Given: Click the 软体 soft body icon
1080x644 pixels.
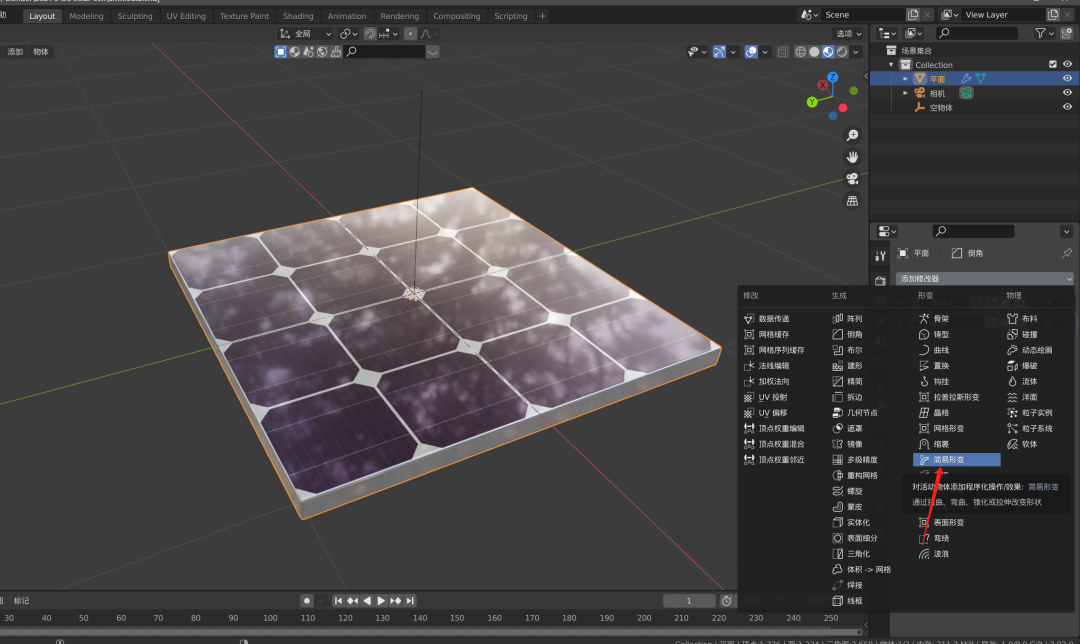Looking at the screenshot, I should coord(1012,444).
